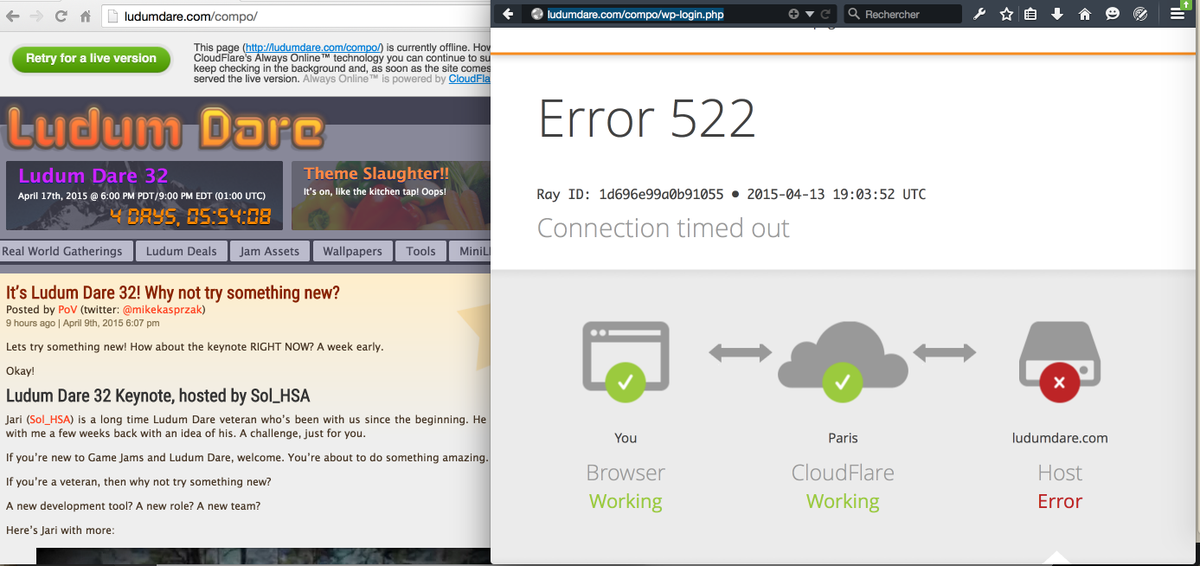Viewport: 1200px width, 566px height.
Task: Open author PoV's profile link
Action: pos(68,310)
